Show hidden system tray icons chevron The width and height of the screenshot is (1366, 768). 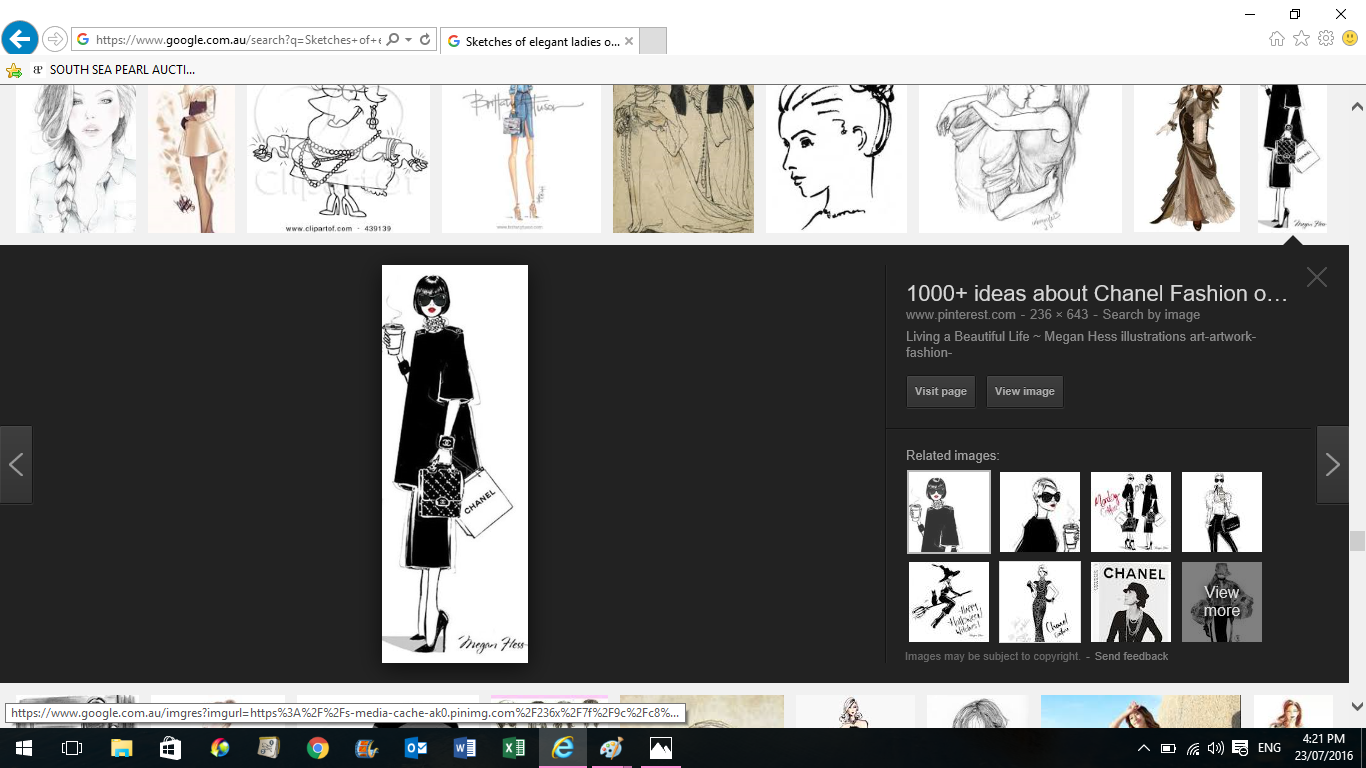coord(1144,748)
